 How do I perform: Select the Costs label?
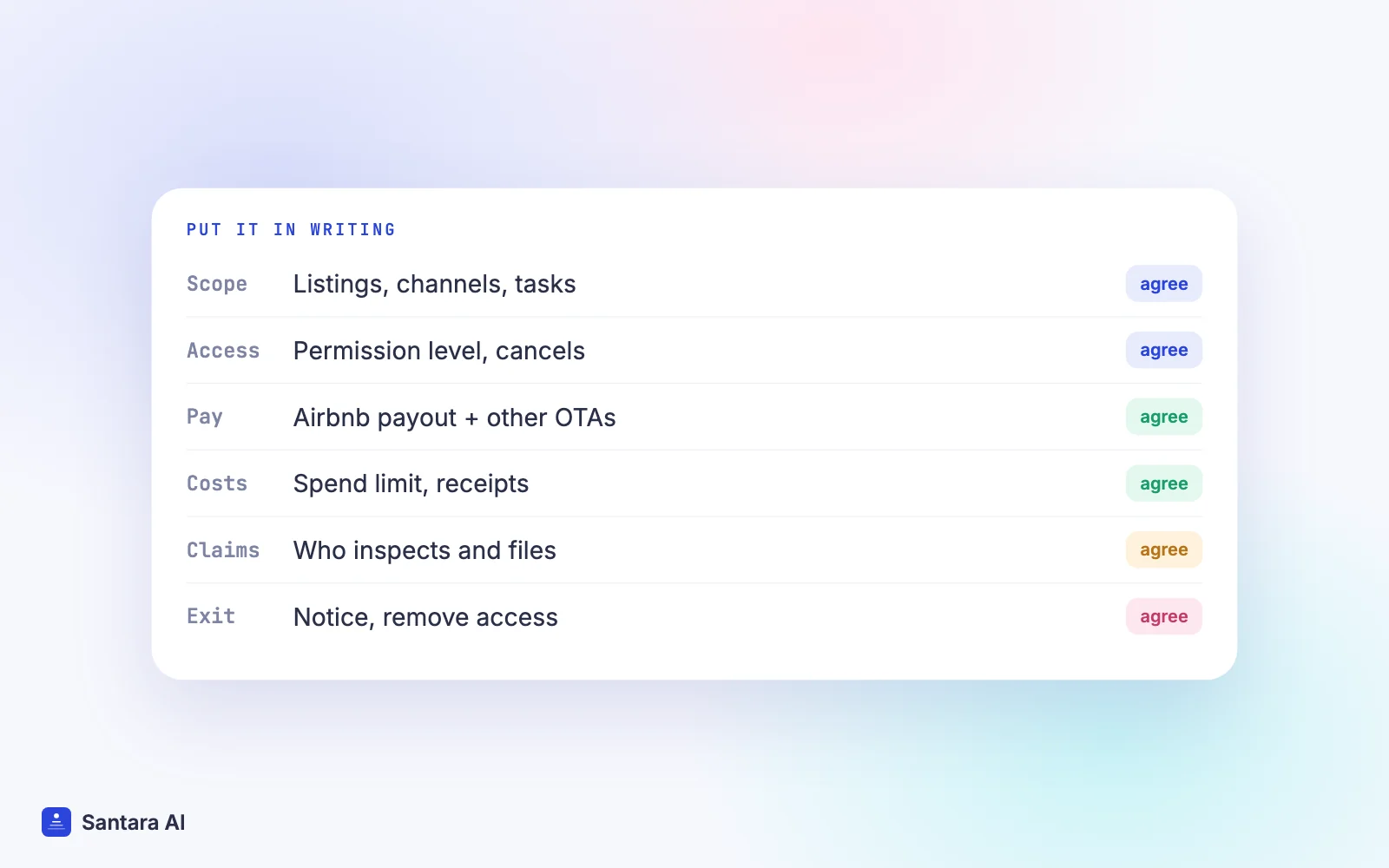point(217,483)
